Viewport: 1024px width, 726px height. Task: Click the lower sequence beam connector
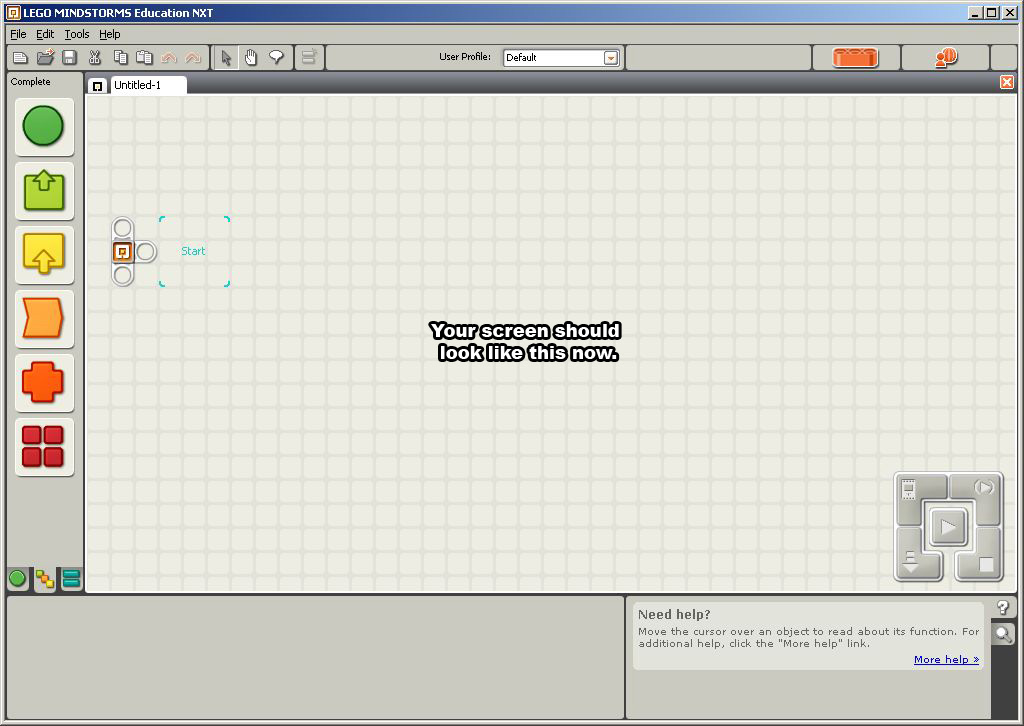[123, 275]
